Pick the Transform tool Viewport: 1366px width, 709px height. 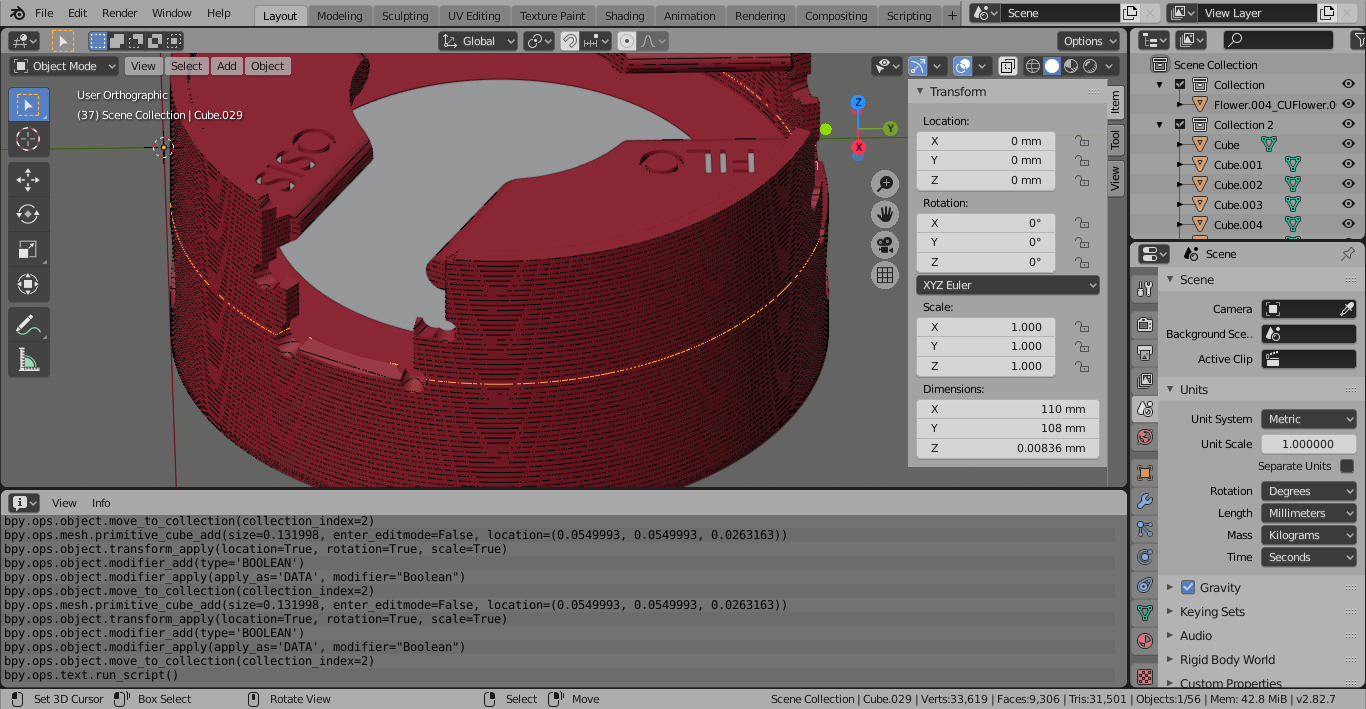28,284
